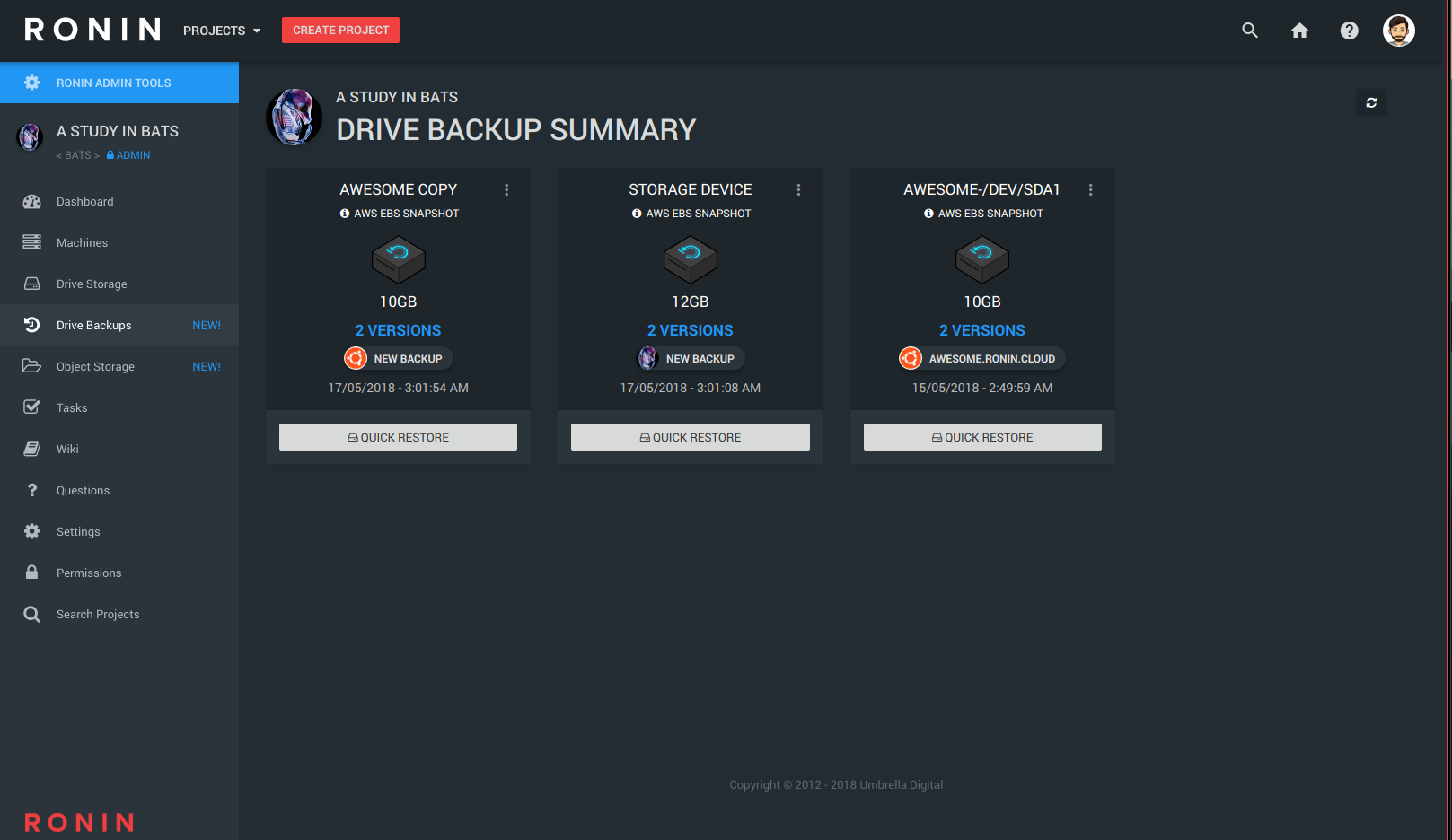Click the 15/05/2018 - 2:49:59 AM timestamp

(982, 388)
